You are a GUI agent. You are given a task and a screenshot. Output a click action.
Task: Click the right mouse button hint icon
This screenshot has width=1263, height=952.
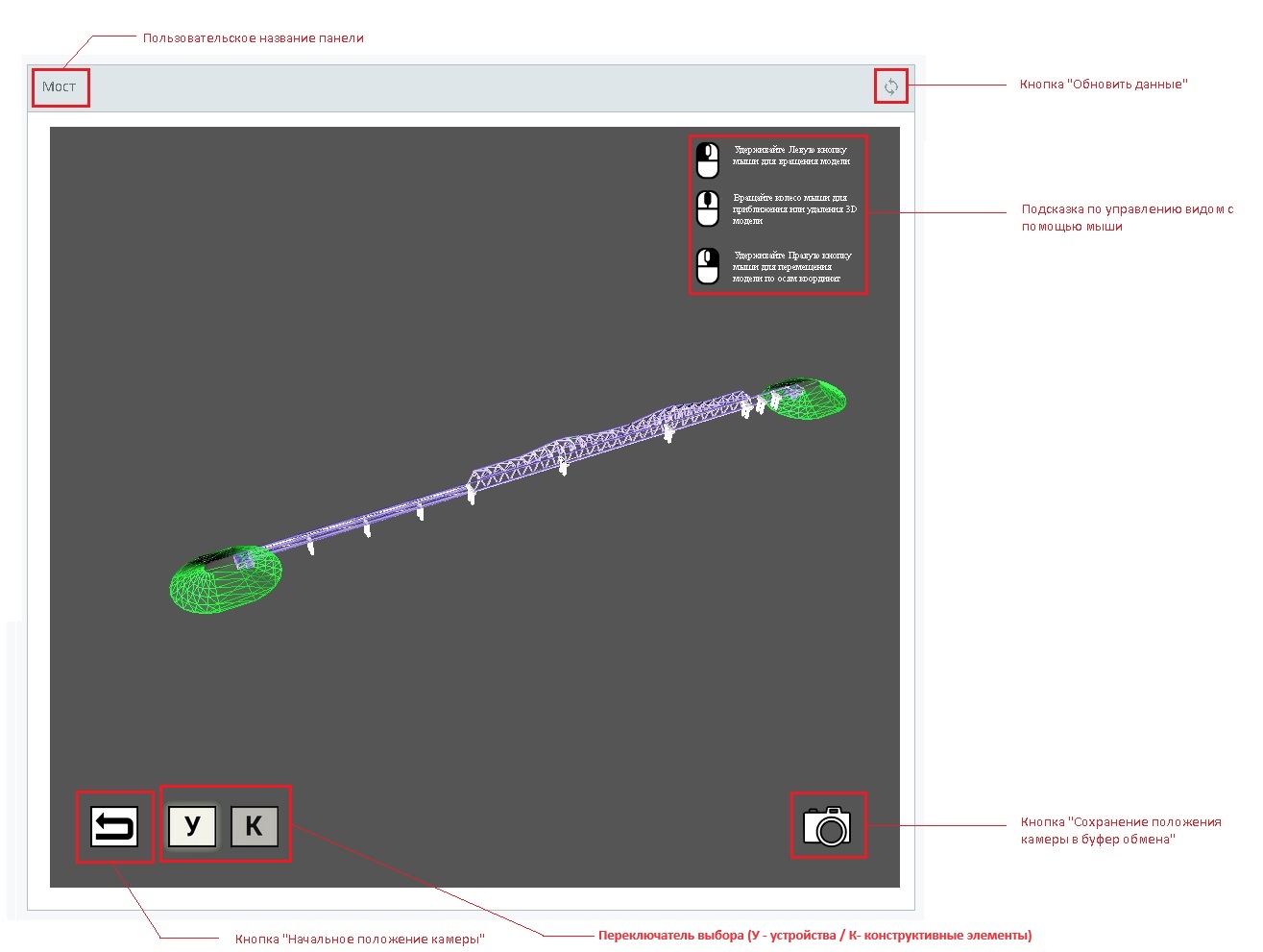click(x=708, y=266)
